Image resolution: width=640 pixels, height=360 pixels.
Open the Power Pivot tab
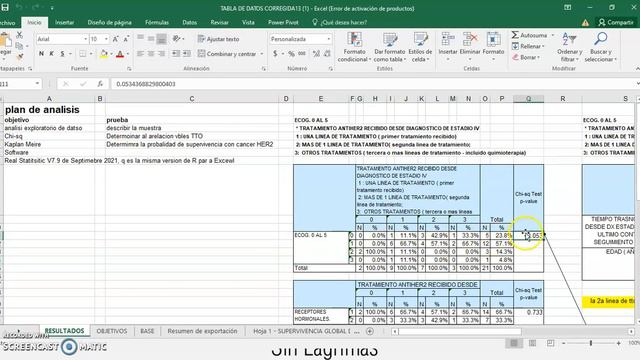(283, 22)
